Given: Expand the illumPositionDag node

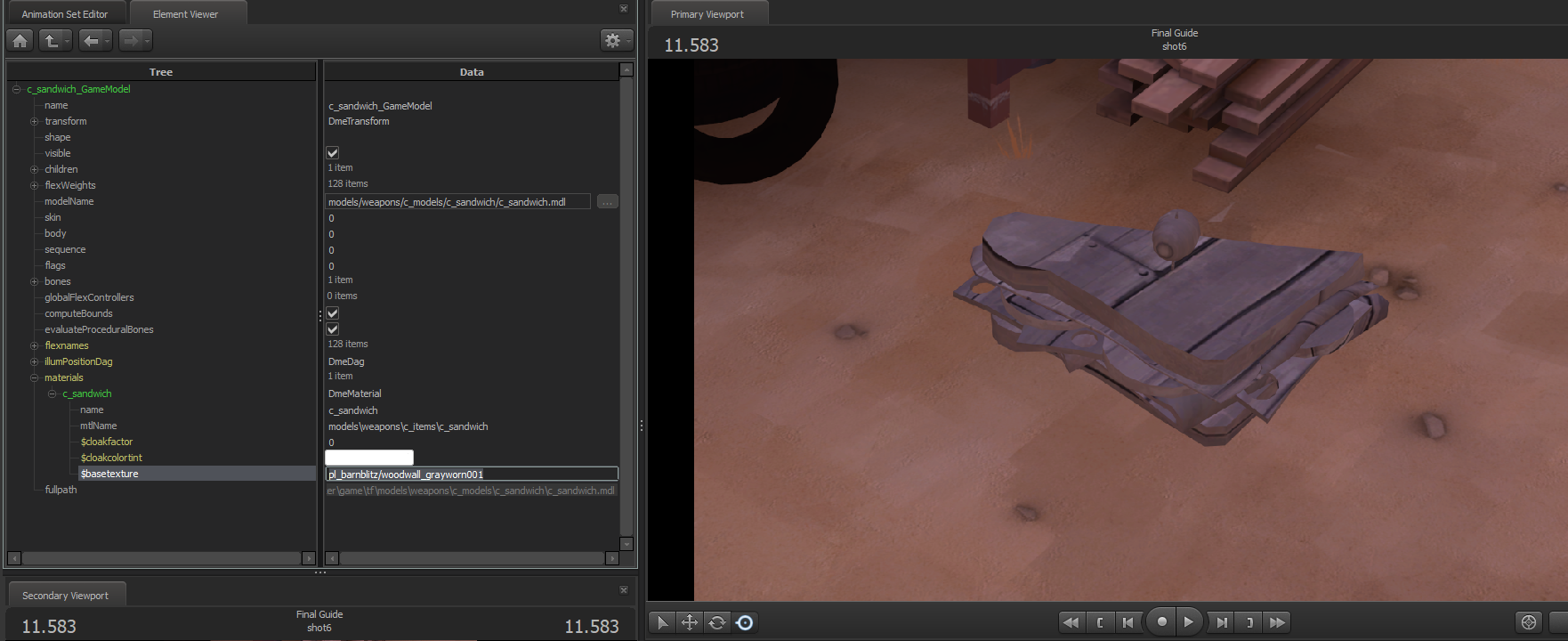Looking at the screenshot, I should (x=35, y=361).
